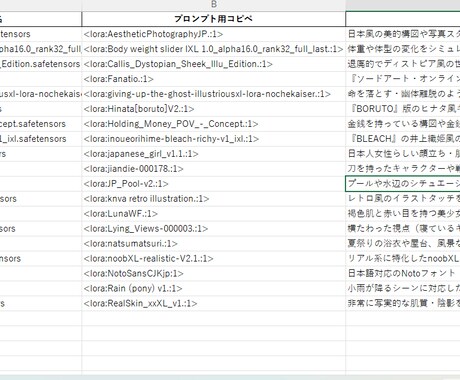
Task: Select description cell starting 褐色肌と赤い目
Action: click(403, 214)
